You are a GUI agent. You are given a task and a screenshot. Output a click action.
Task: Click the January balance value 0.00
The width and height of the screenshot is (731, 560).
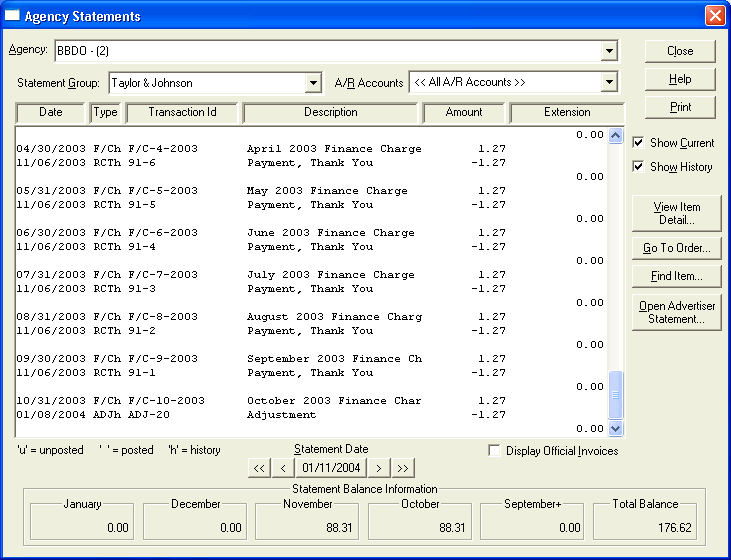[x=117, y=528]
